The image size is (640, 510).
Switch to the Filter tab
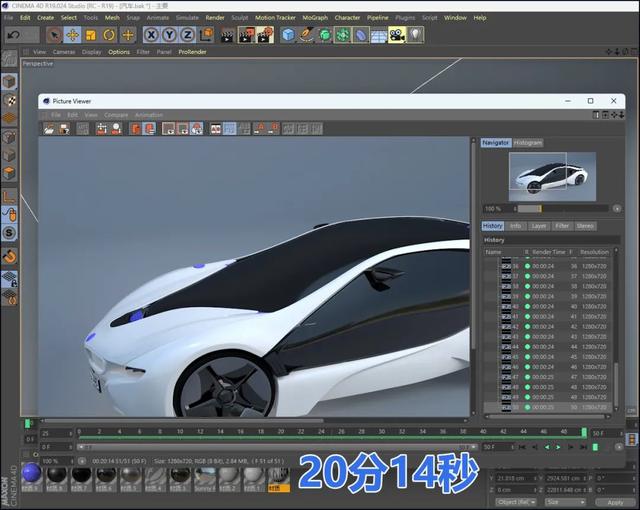(562, 226)
